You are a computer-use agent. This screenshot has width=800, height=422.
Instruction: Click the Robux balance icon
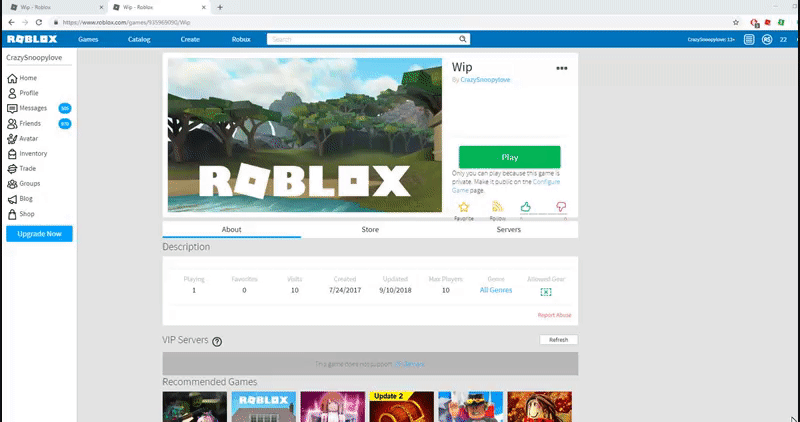click(x=767, y=39)
